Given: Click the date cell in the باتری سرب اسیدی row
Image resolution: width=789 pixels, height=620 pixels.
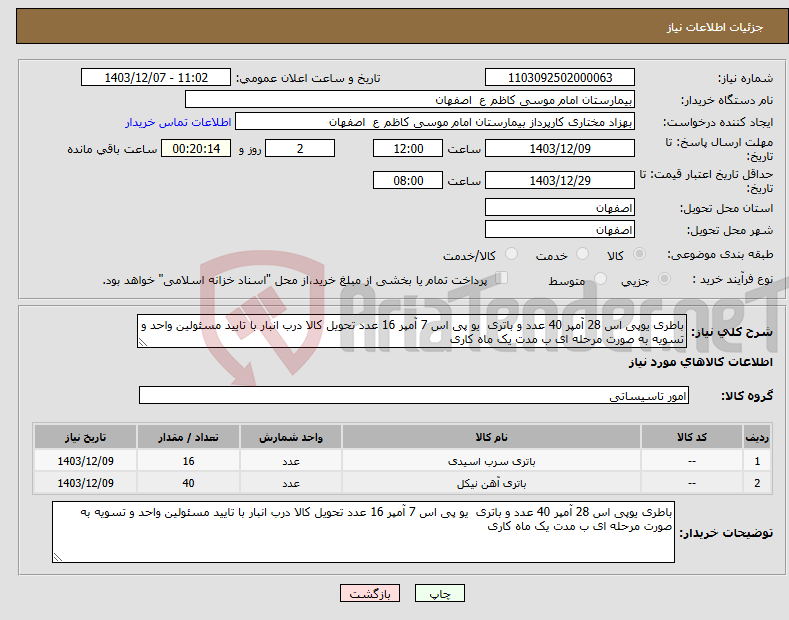Looking at the screenshot, I should [x=85, y=461].
